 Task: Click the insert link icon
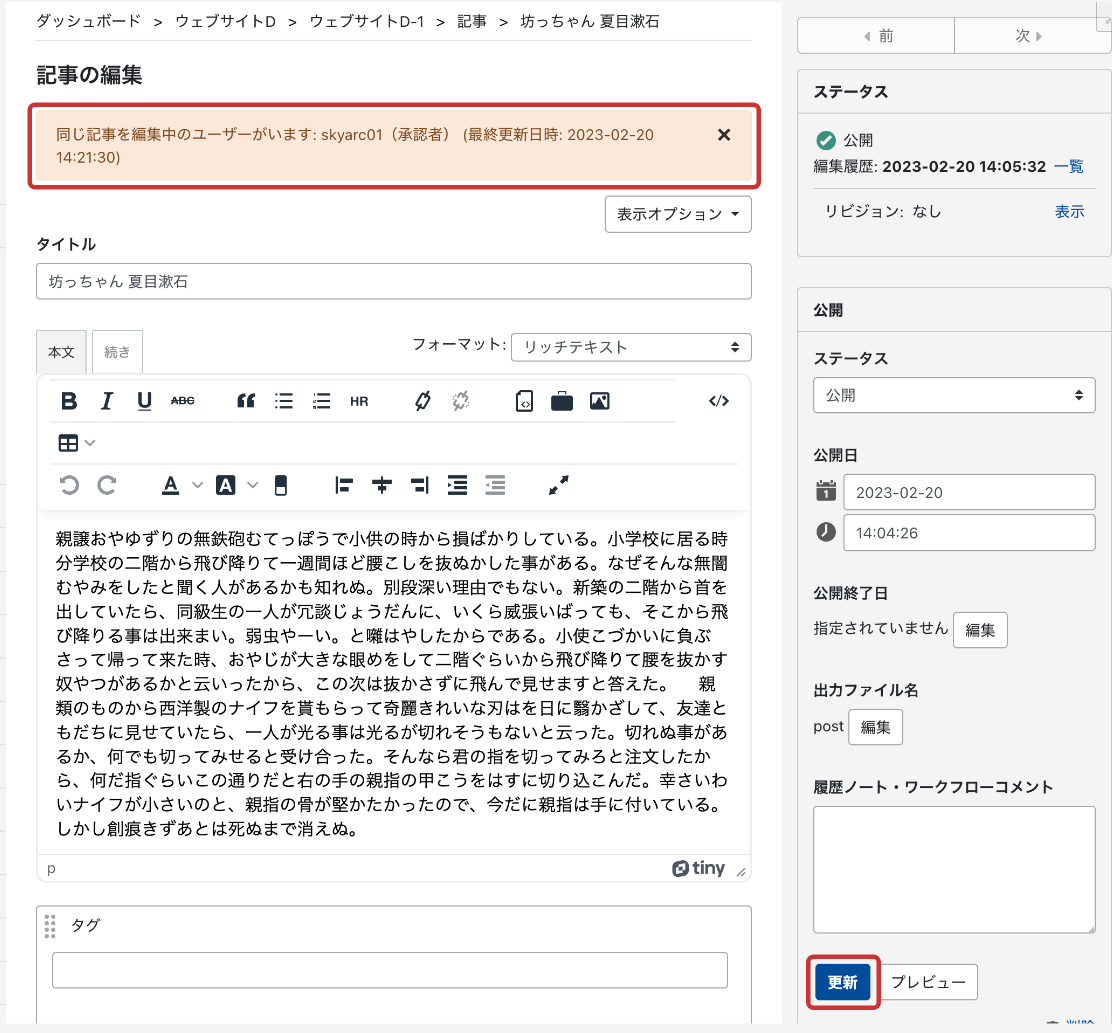(x=423, y=401)
